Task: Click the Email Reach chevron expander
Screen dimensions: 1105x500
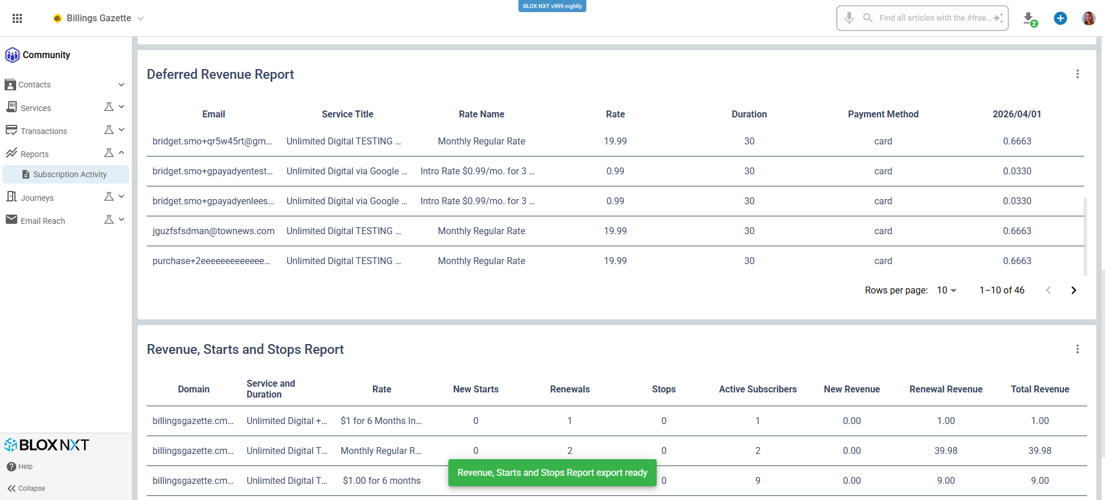Action: pyautogui.click(x=121, y=220)
